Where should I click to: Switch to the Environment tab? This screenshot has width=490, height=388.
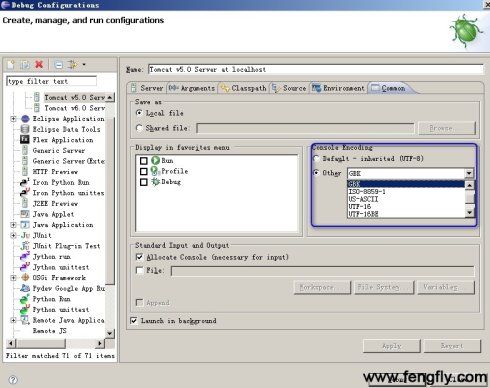[338, 88]
